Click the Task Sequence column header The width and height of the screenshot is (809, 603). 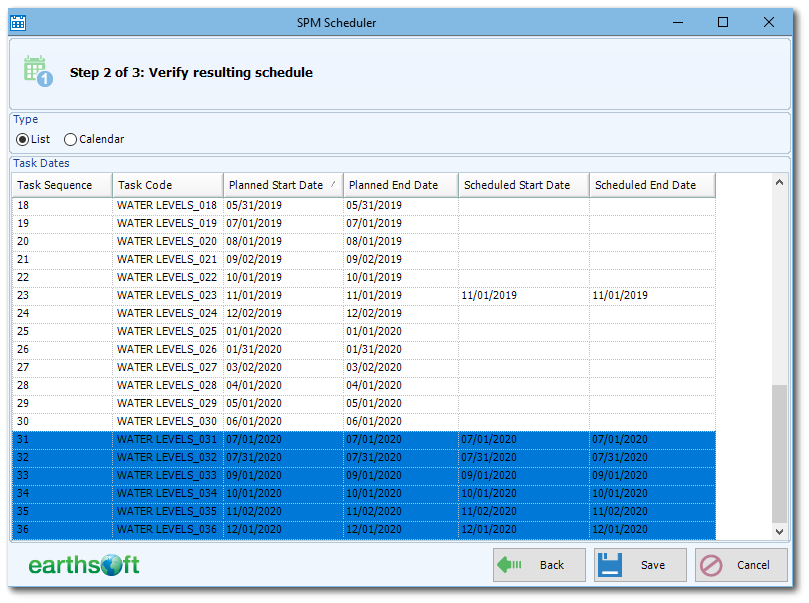(55, 184)
